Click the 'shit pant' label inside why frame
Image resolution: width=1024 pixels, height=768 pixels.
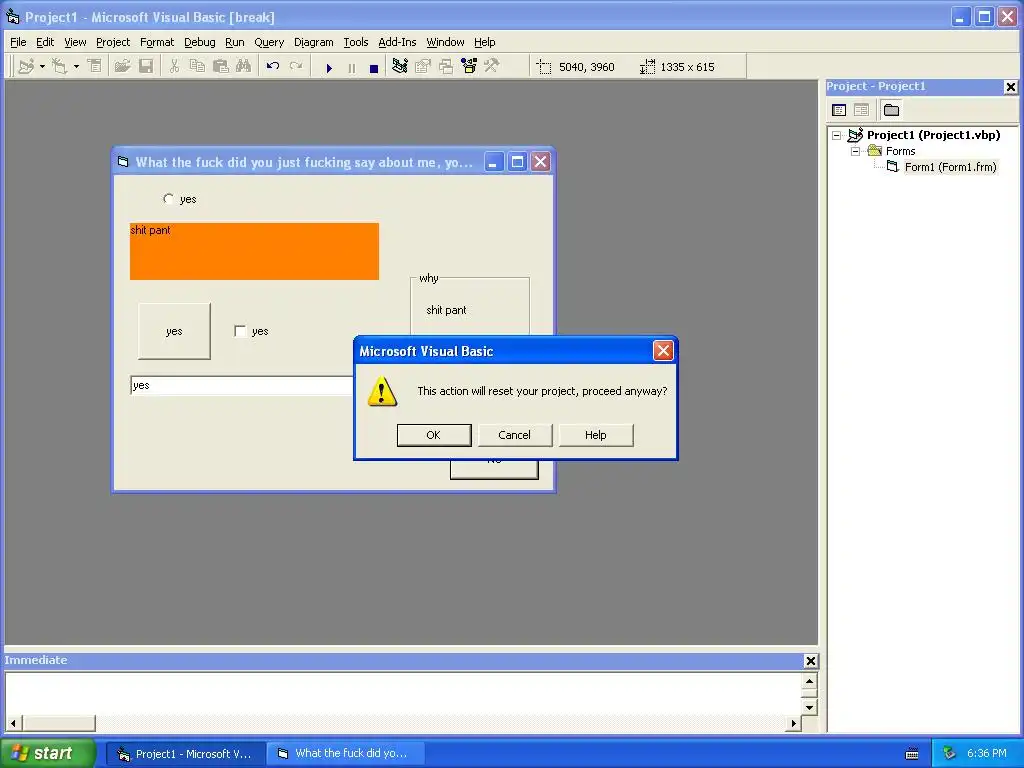click(x=446, y=310)
